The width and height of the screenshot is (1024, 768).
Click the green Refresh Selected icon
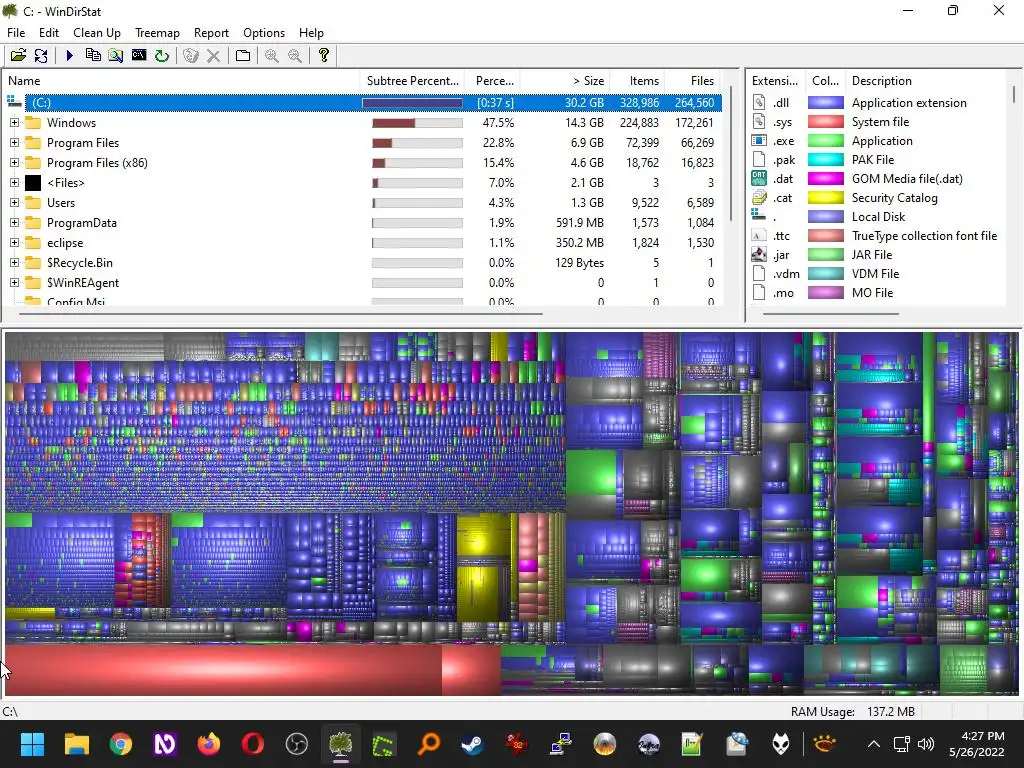pyautogui.click(x=161, y=56)
